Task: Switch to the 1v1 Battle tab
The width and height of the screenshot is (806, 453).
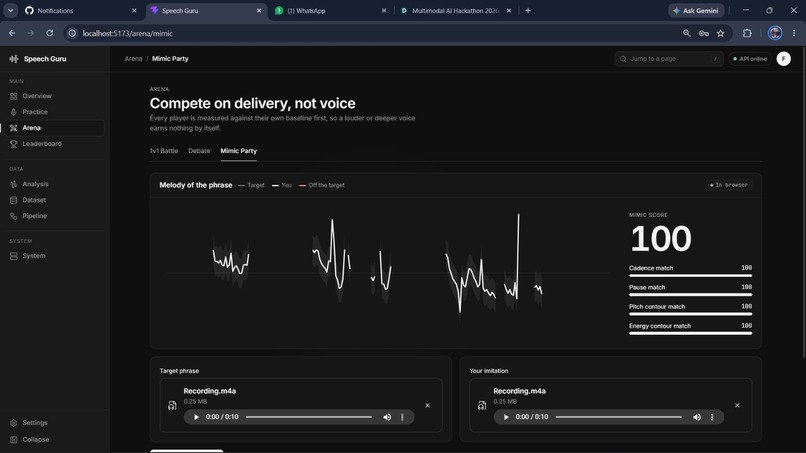Action: pyautogui.click(x=163, y=151)
